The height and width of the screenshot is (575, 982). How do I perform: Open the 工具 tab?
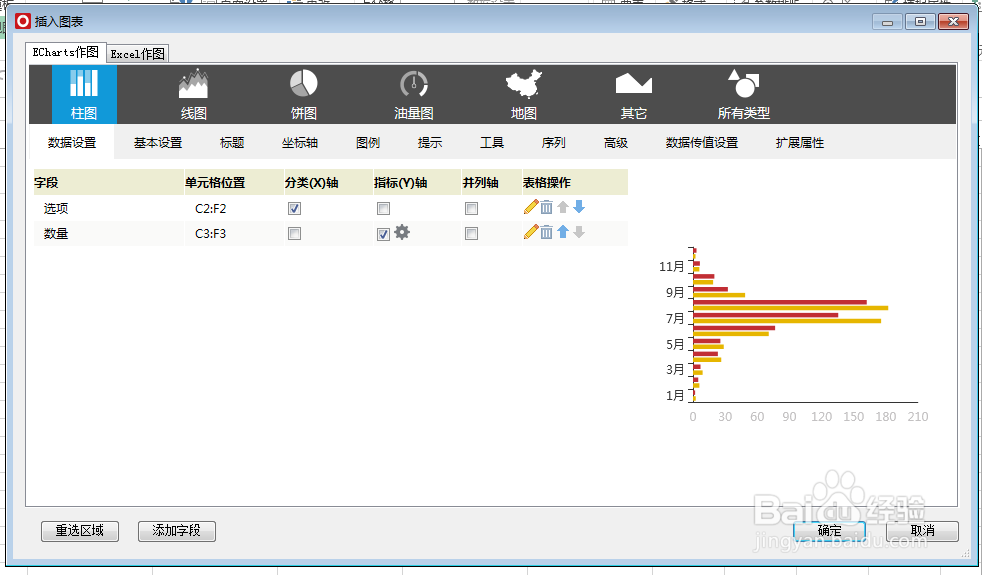[x=492, y=143]
